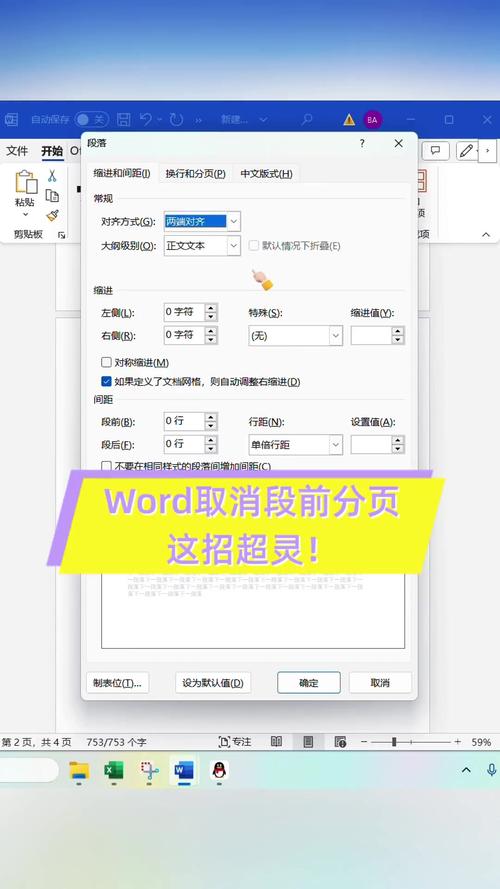
Task: Open the 特殊 indent dropdown
Action: 336,336
